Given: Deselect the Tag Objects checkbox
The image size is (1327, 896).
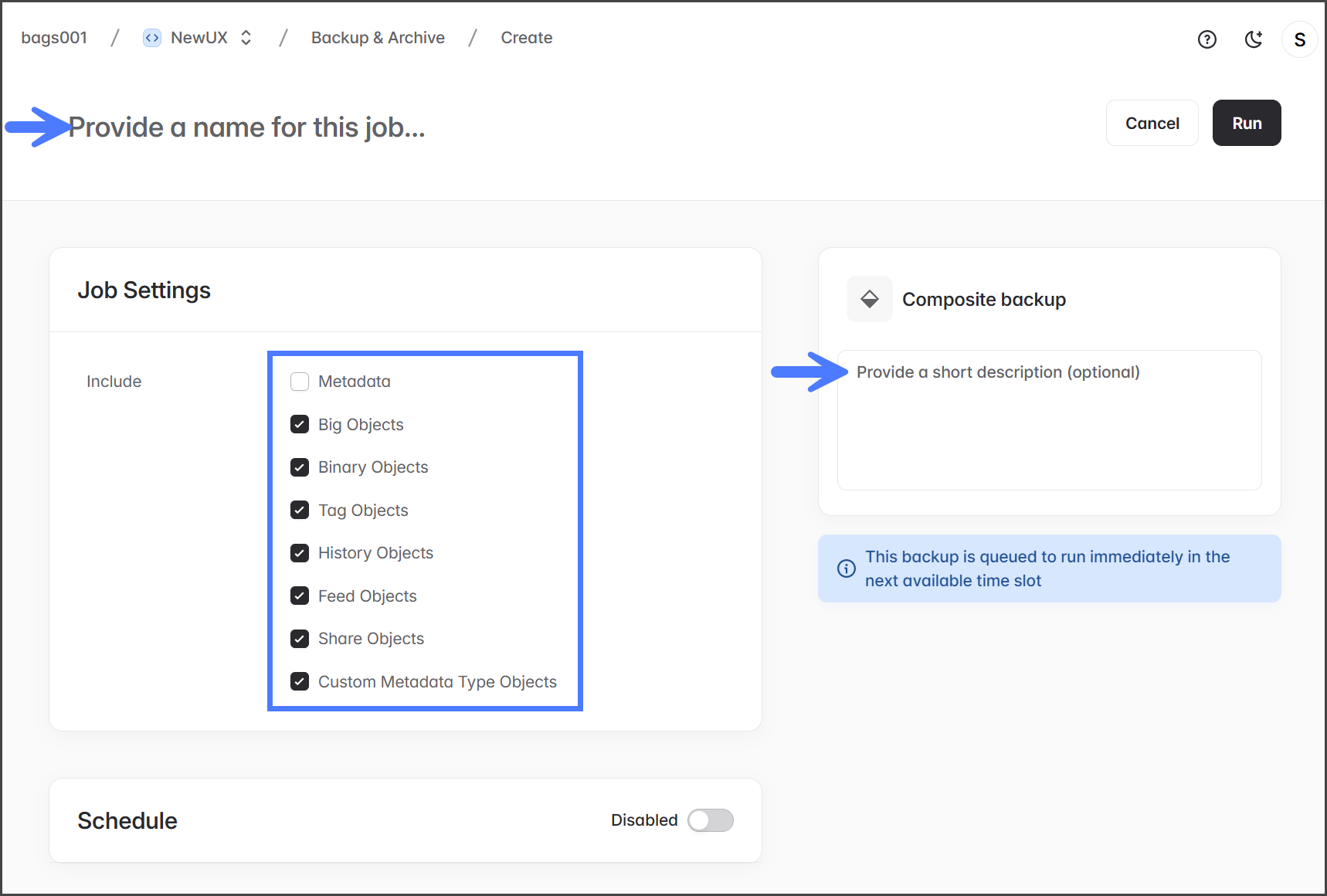Looking at the screenshot, I should [300, 511].
